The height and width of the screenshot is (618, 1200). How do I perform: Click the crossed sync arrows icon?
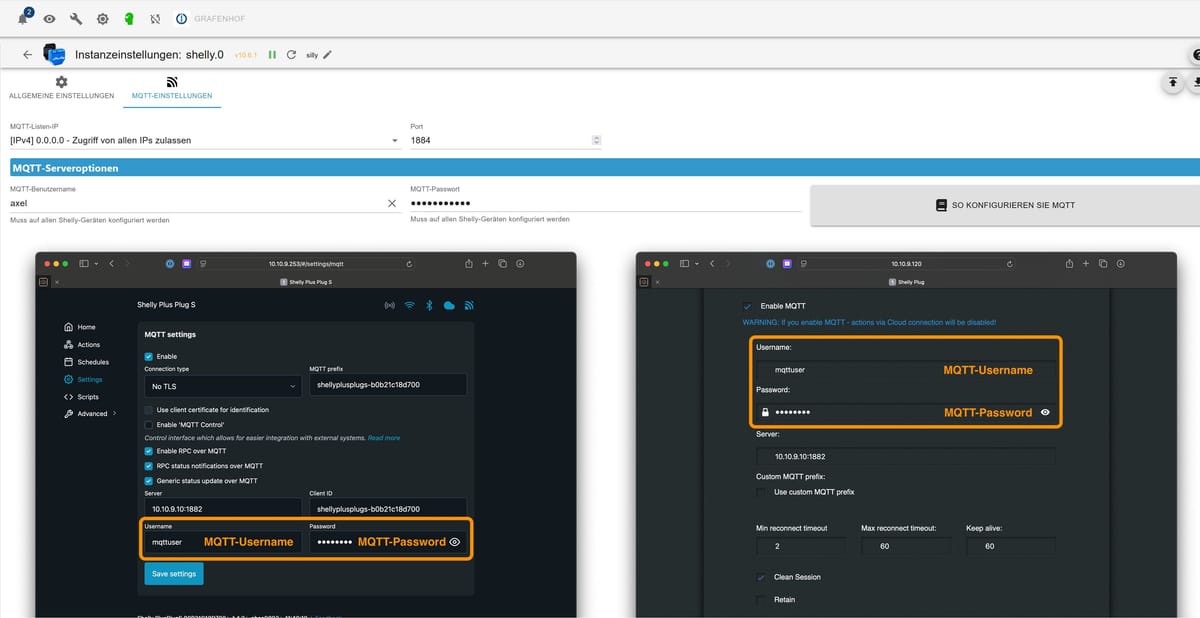(154, 19)
